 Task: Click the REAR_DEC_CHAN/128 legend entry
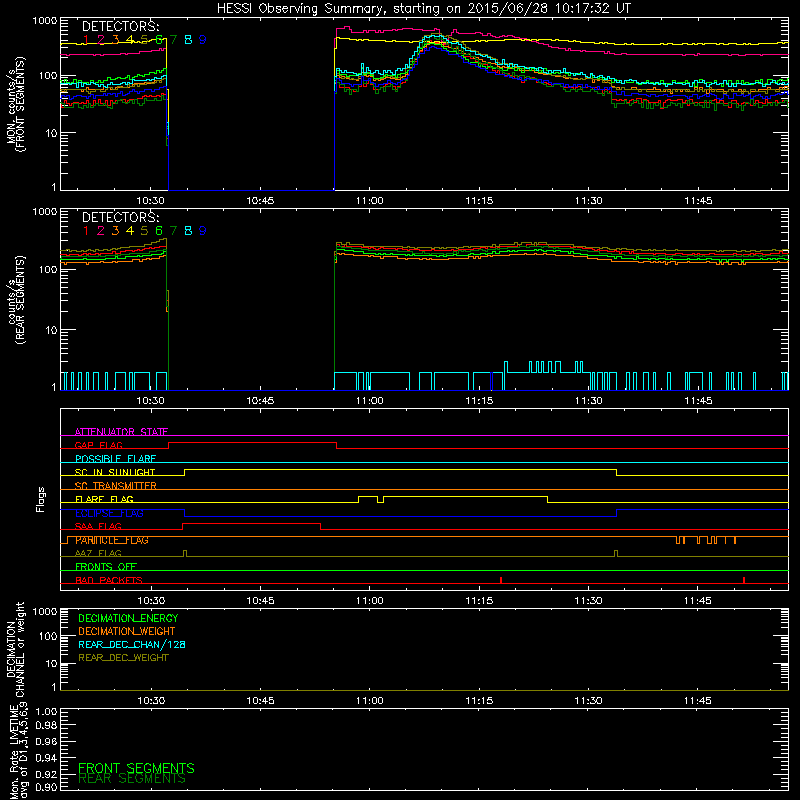[132, 644]
